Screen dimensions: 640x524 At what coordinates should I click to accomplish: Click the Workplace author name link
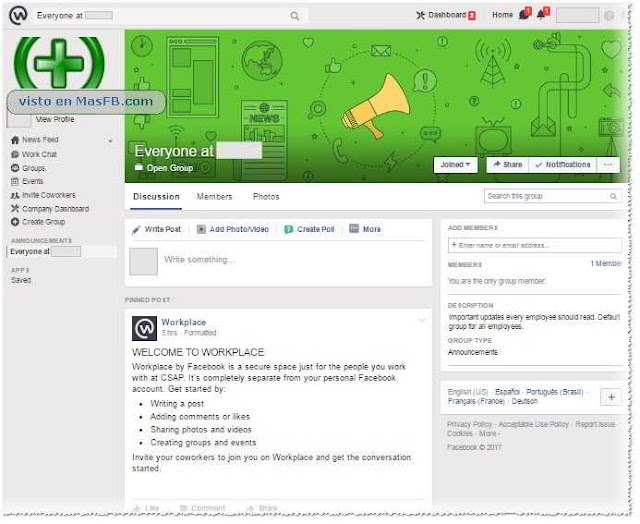coord(184,322)
